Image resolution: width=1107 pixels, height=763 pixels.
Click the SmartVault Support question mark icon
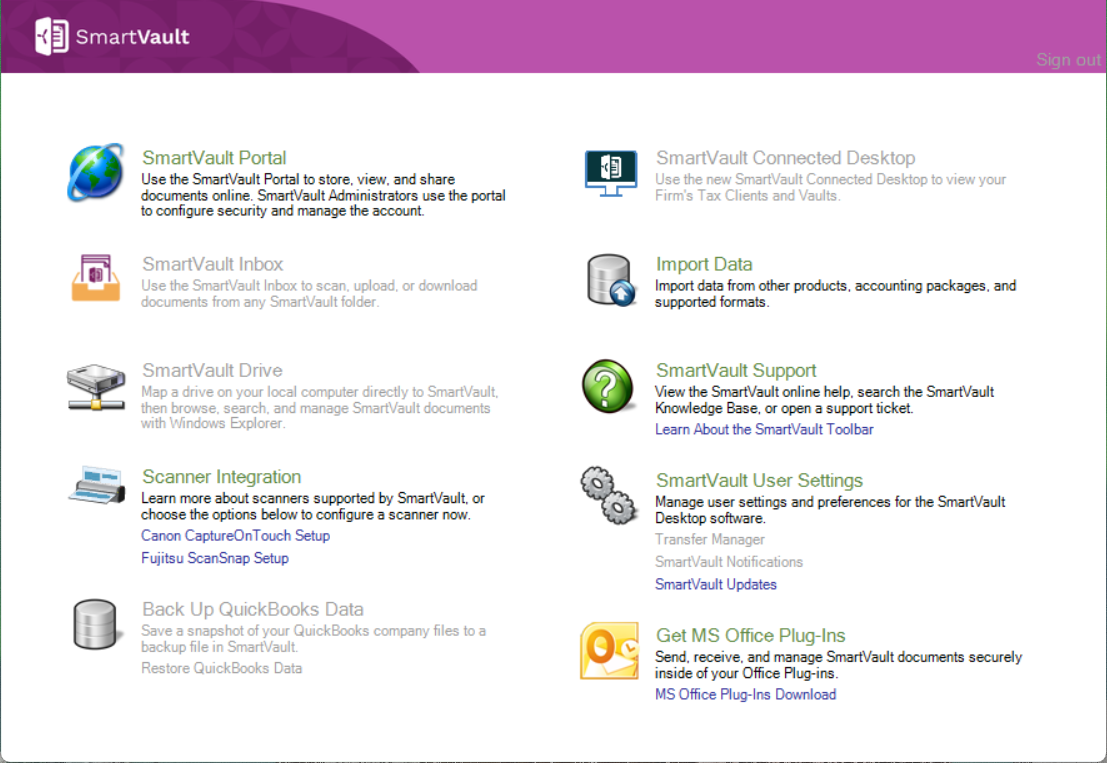608,386
